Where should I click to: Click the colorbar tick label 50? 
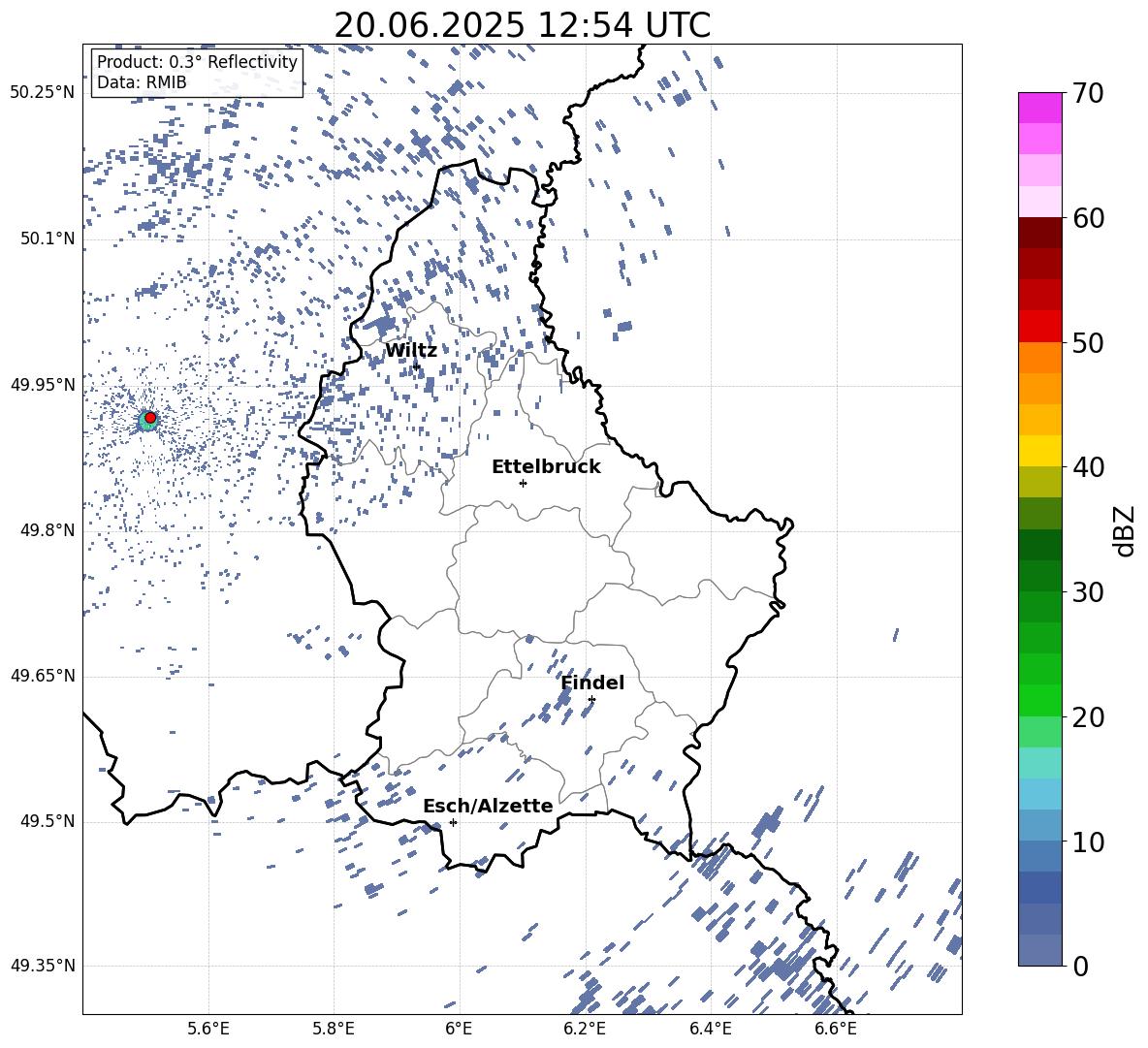click(x=1088, y=342)
